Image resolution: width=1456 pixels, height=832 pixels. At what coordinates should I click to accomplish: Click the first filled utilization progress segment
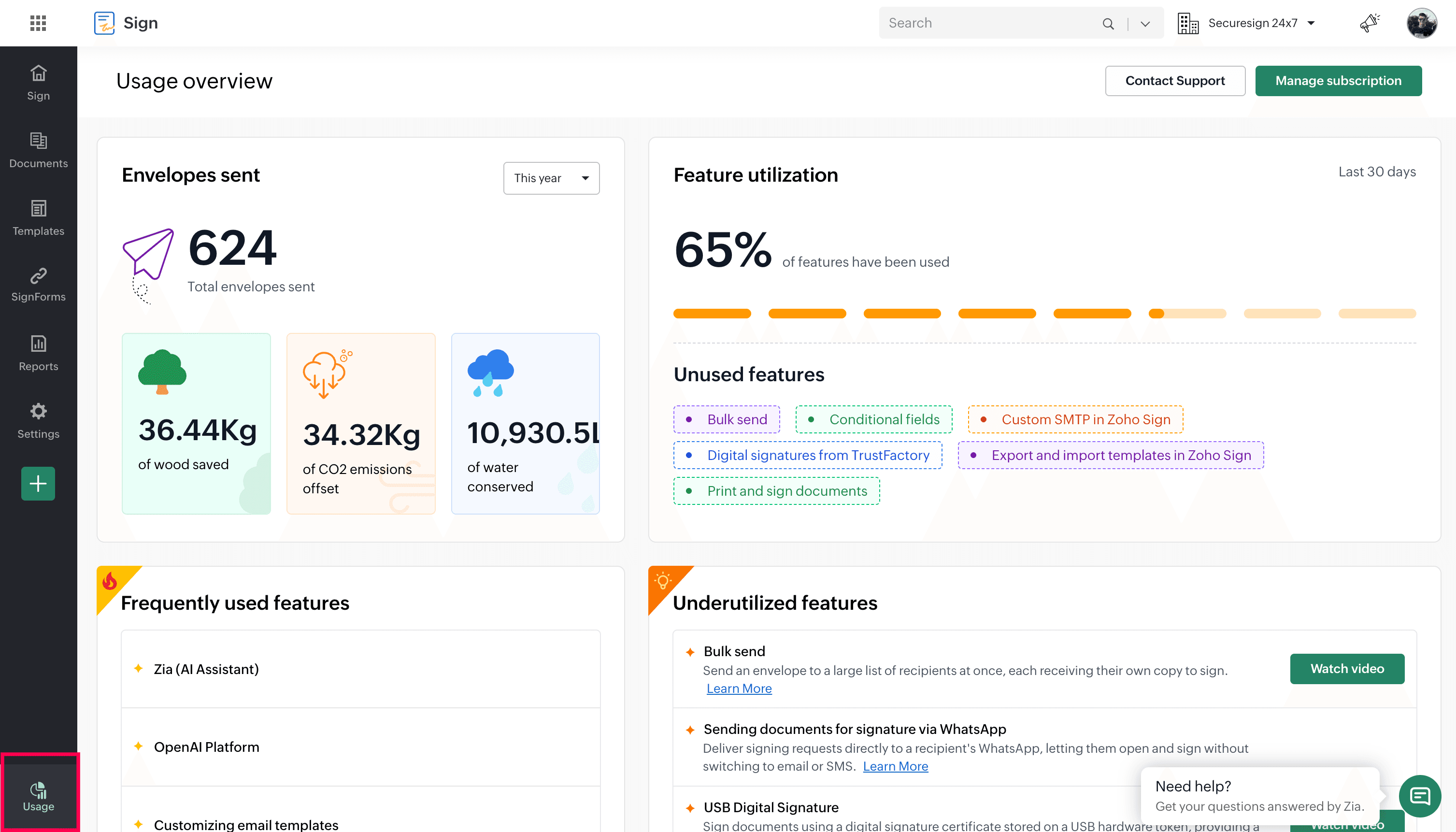(x=712, y=313)
